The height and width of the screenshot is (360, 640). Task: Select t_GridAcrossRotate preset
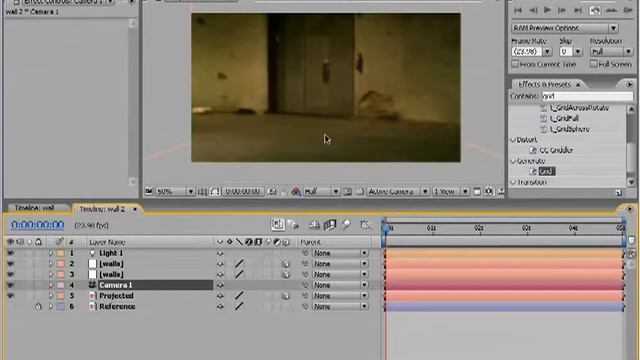(x=579, y=108)
